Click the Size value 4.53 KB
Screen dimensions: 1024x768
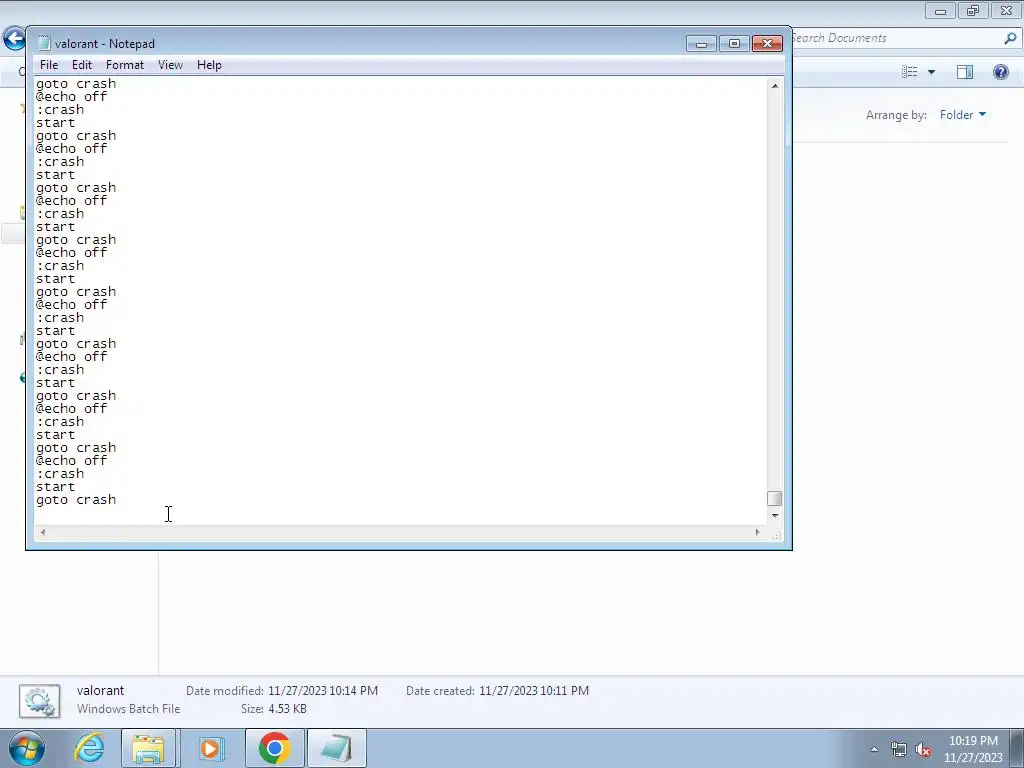287,709
